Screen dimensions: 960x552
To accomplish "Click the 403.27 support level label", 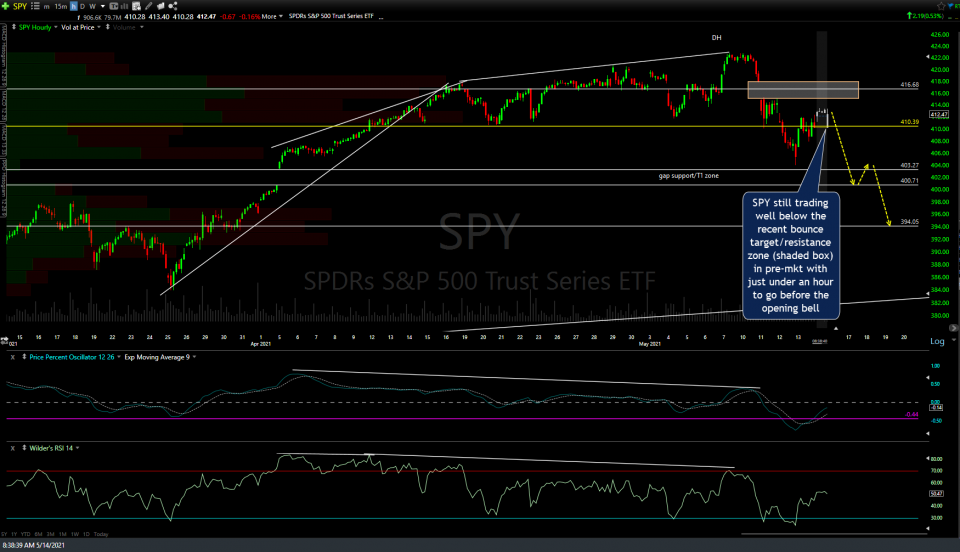I will [x=909, y=165].
